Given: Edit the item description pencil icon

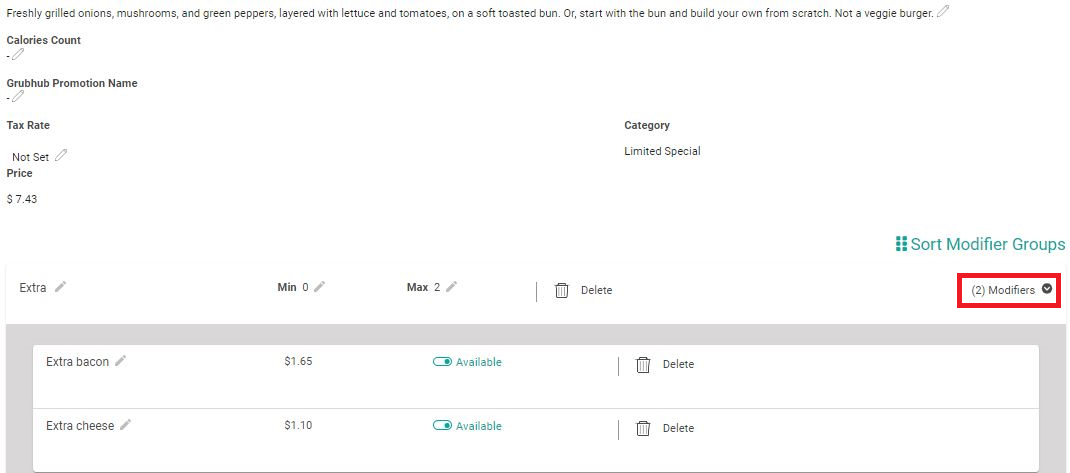Looking at the screenshot, I should point(943,12).
